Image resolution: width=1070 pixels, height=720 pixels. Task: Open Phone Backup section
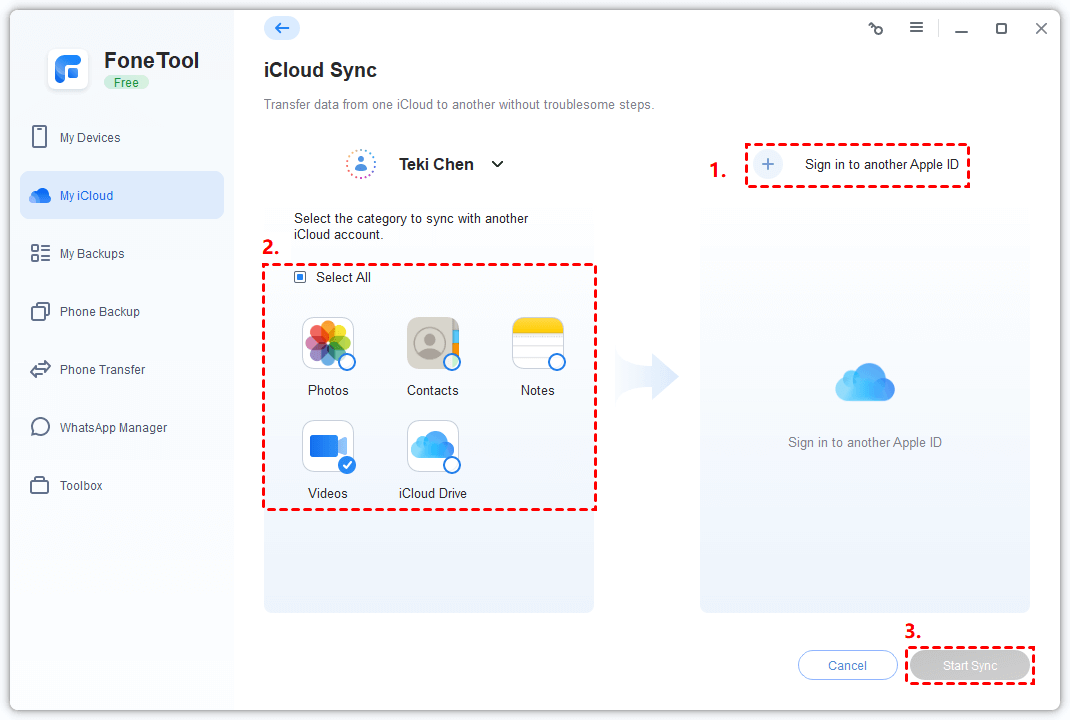[122, 311]
